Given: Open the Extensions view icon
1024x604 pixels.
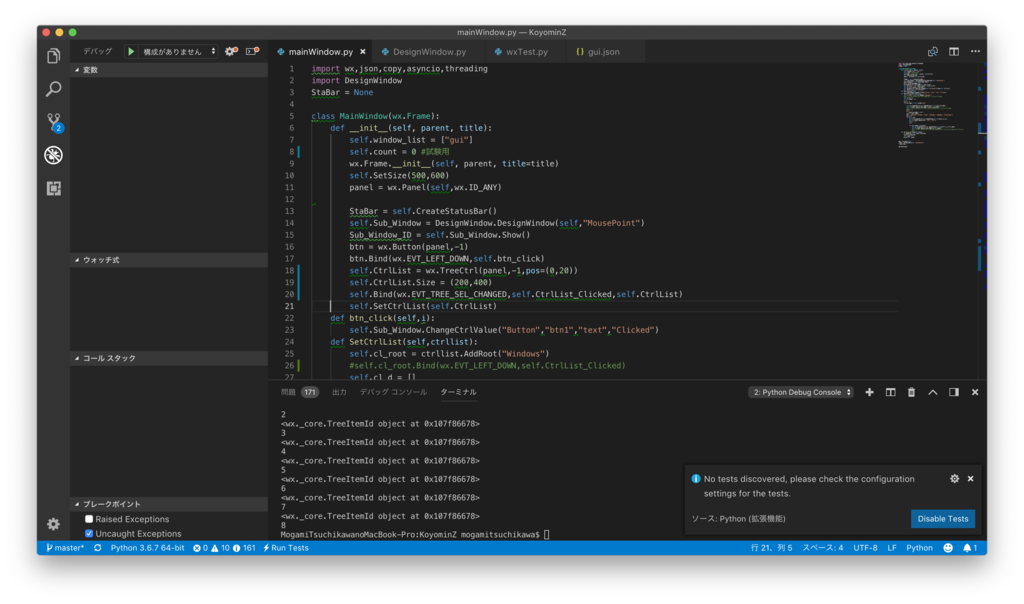Looking at the screenshot, I should pos(54,188).
